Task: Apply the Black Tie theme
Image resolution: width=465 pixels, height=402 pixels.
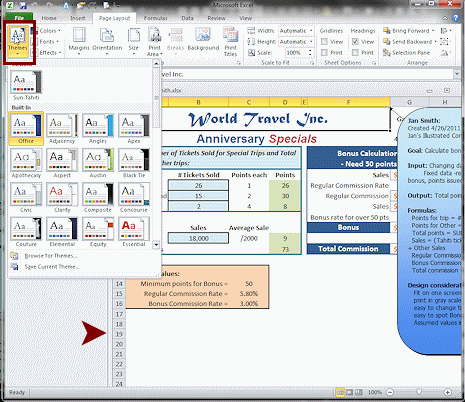Action: (134, 163)
